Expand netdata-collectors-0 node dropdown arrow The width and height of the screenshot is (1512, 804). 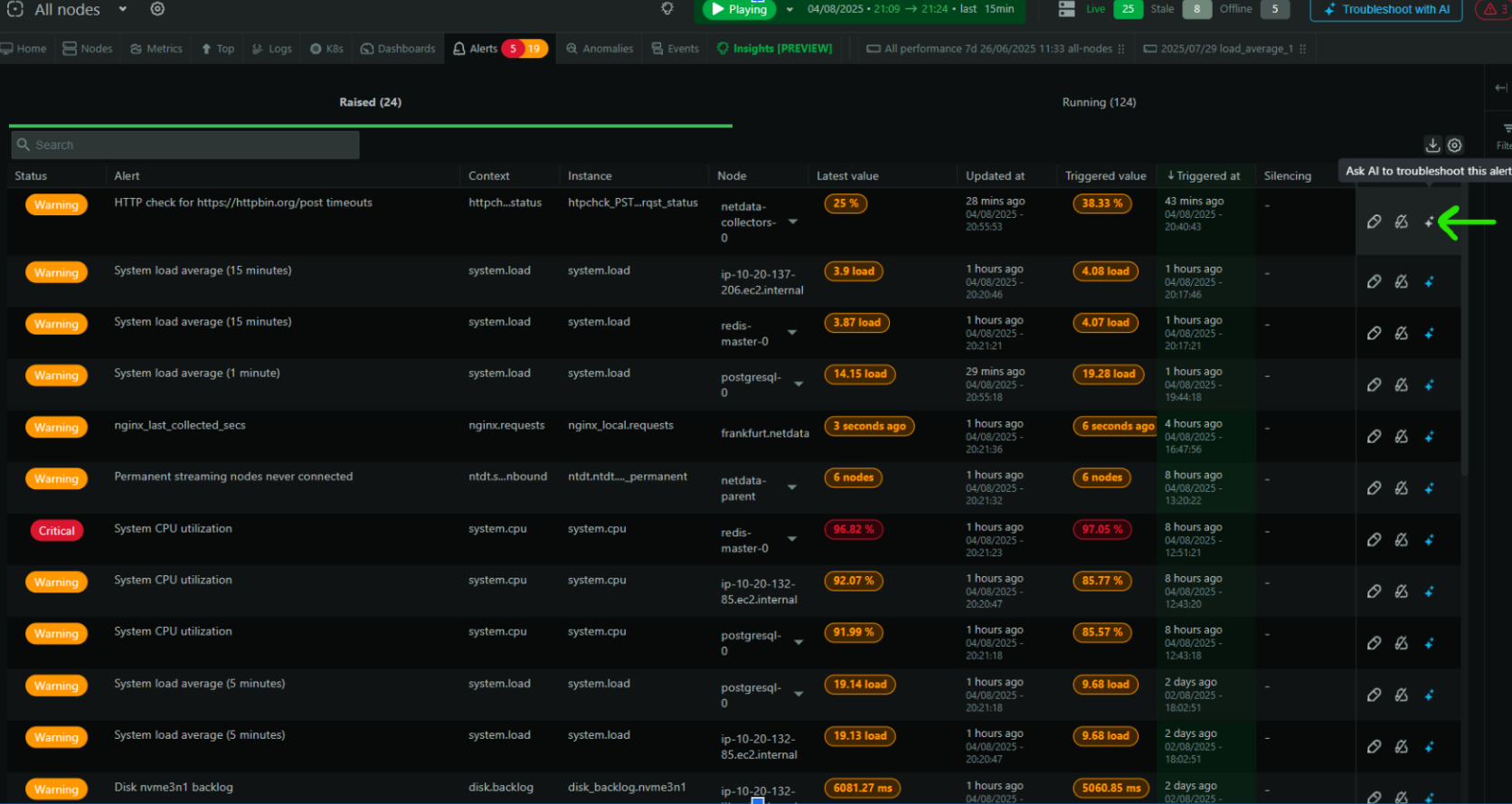[793, 222]
